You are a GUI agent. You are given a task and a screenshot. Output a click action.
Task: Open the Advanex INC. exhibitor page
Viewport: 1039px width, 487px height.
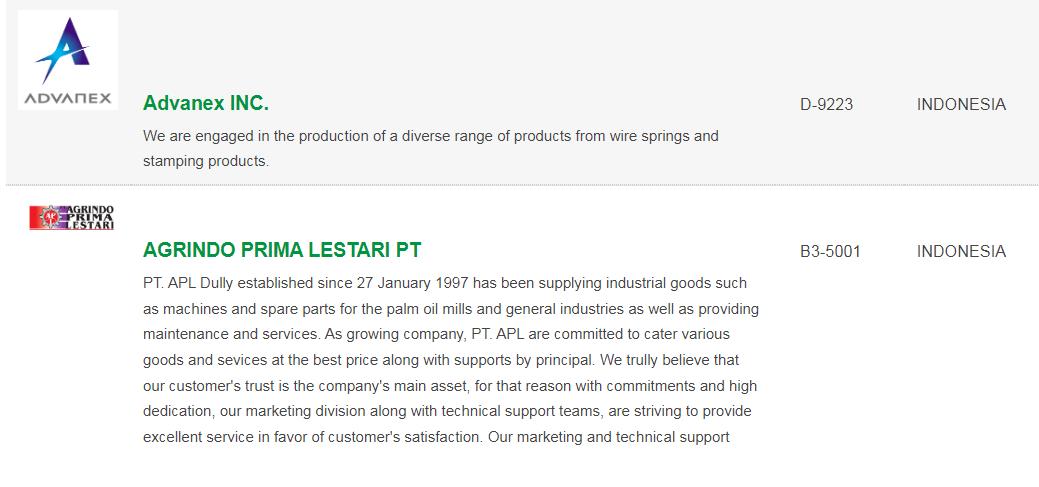tap(205, 103)
